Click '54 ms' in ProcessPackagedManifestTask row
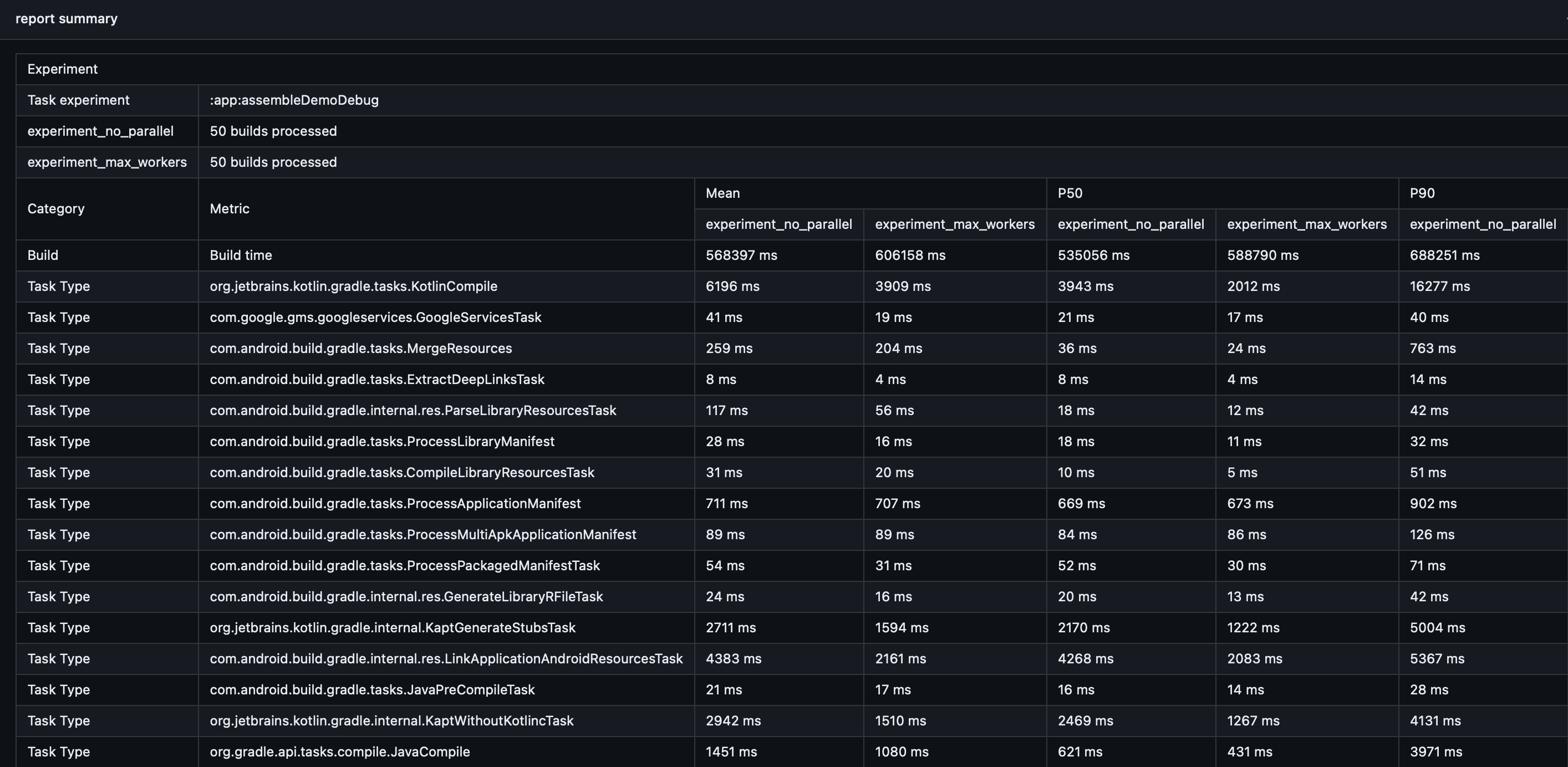 point(725,566)
